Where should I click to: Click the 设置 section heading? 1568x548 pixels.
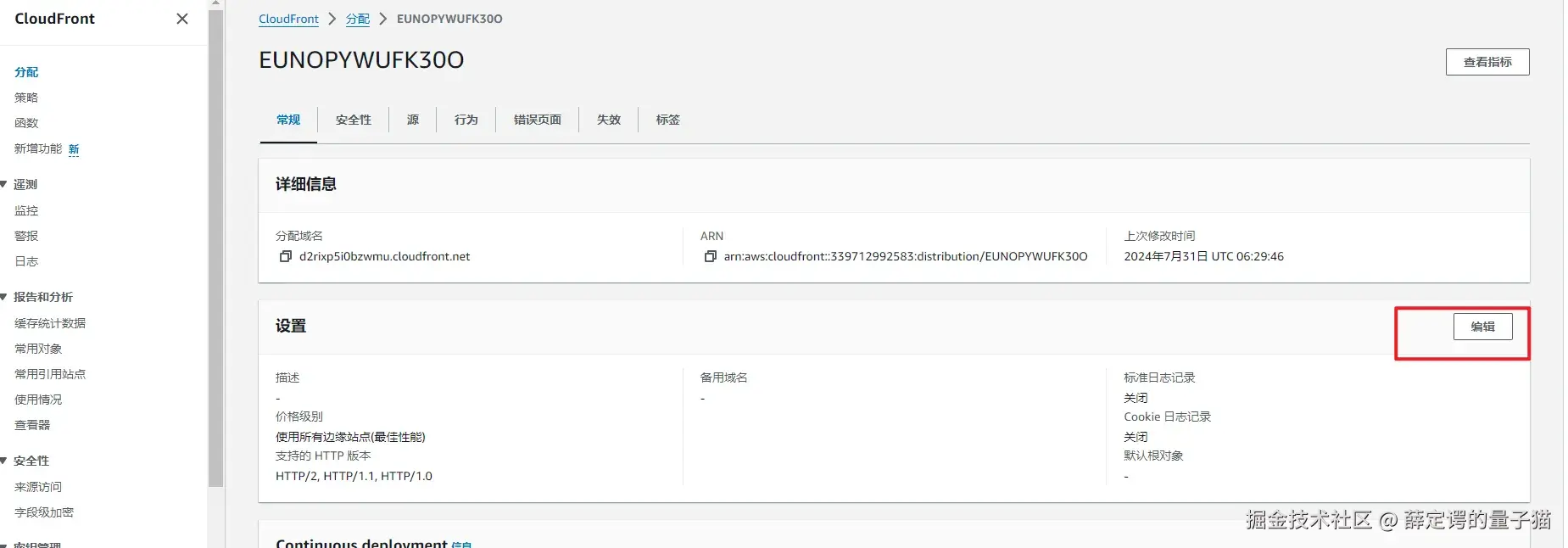pos(291,326)
